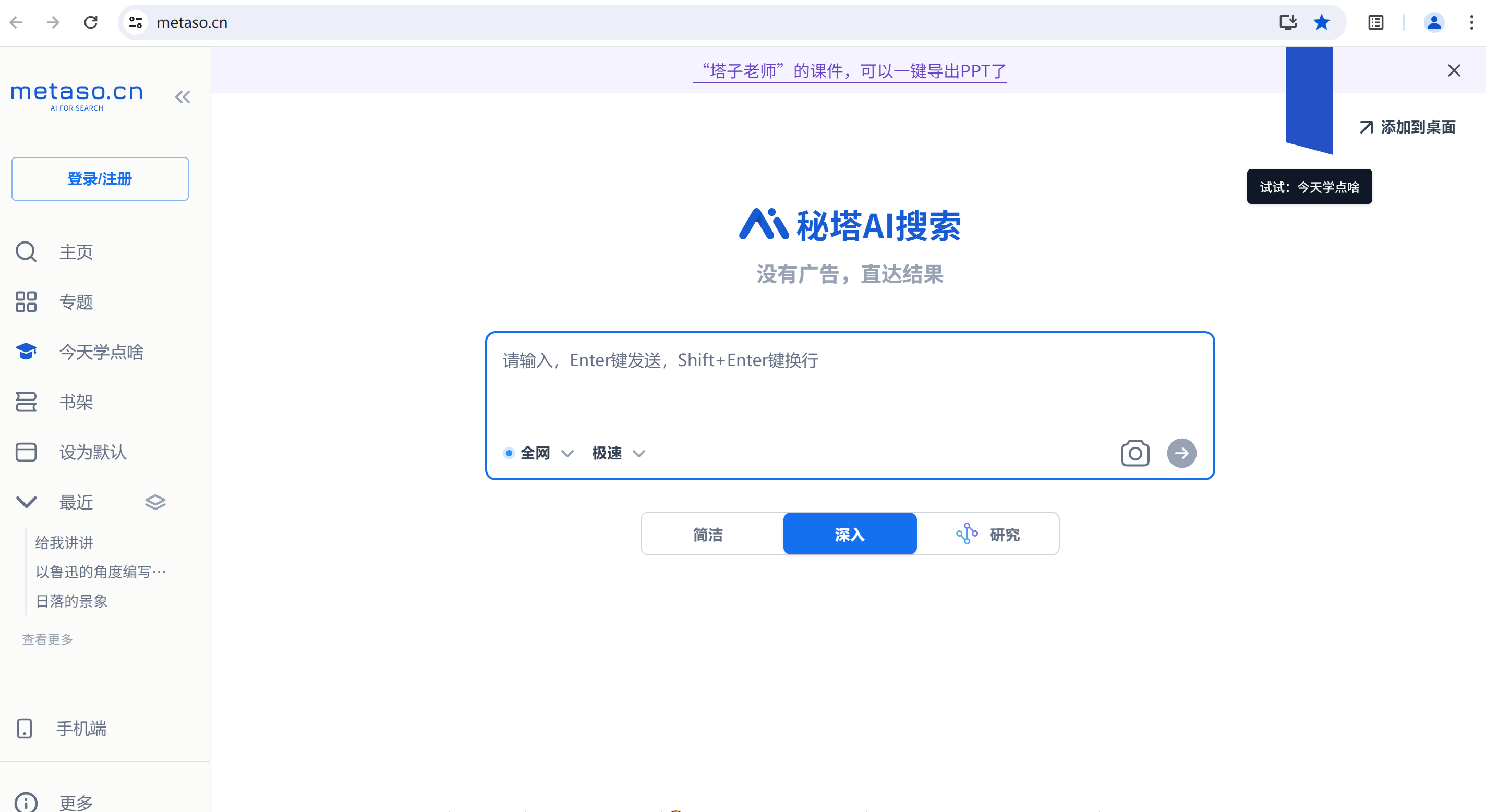This screenshot has width=1486, height=812.
Task: Send query with the arrow button
Action: pos(1181,453)
